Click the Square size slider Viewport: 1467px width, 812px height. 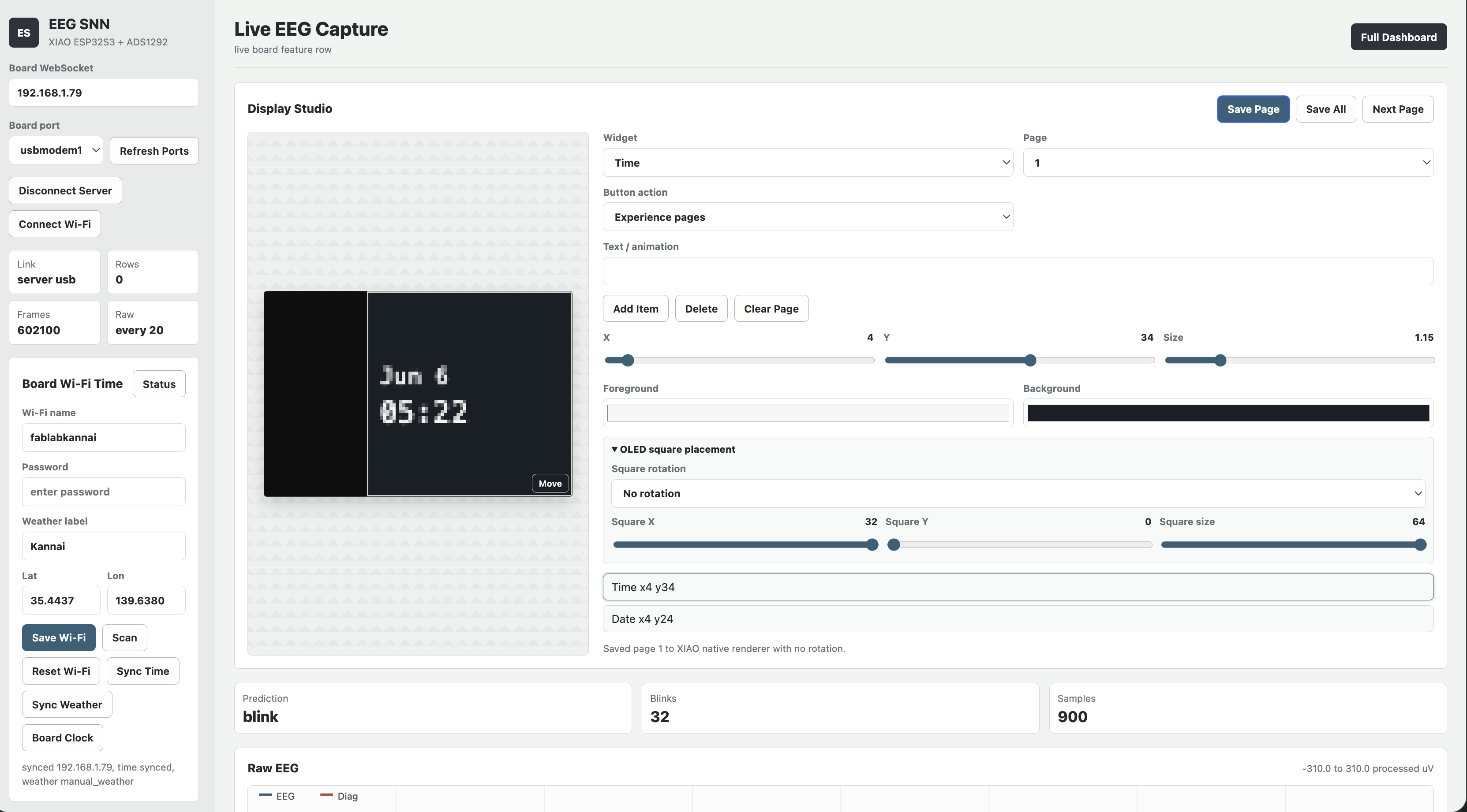(1293, 544)
